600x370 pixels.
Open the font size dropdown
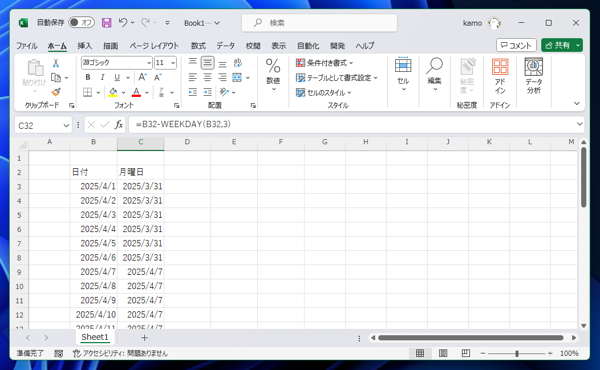[x=173, y=63]
